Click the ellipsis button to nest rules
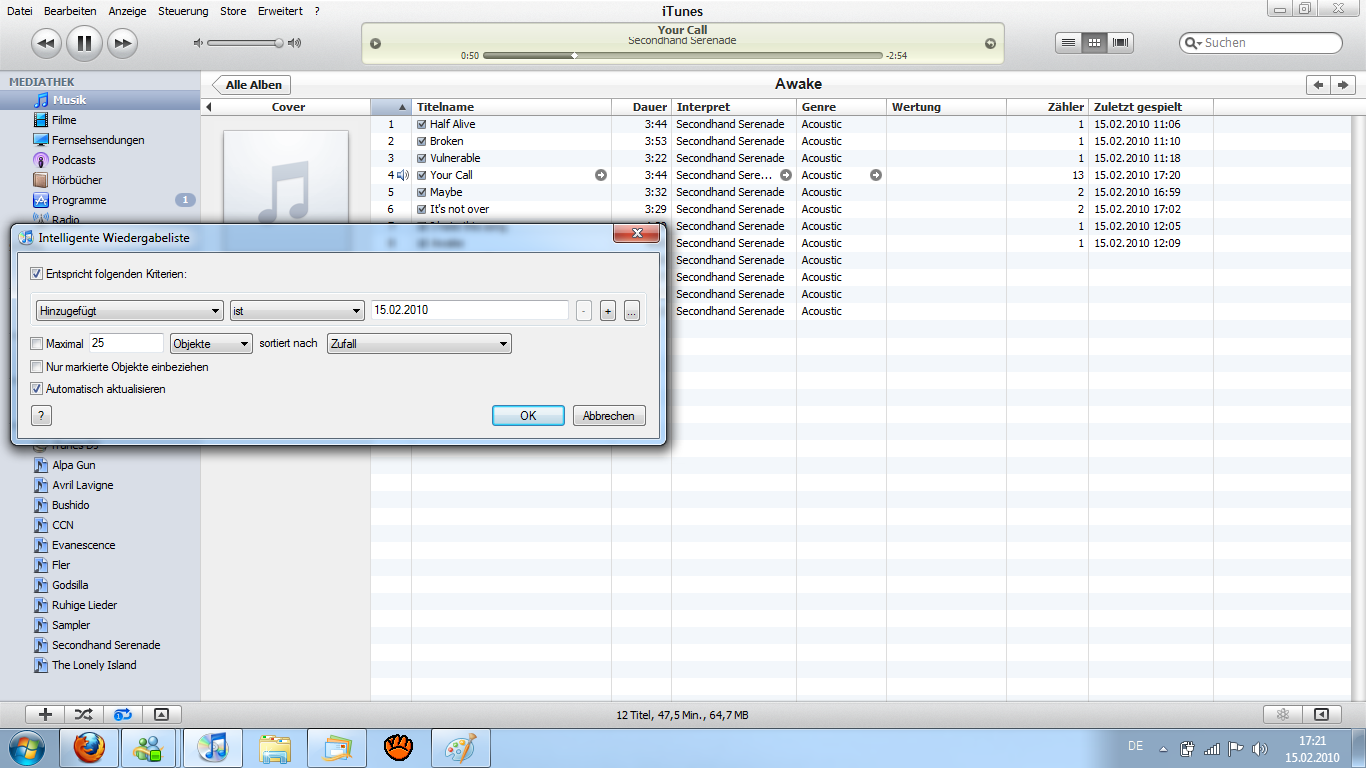Viewport: 1366px width, 768px height. pos(631,311)
